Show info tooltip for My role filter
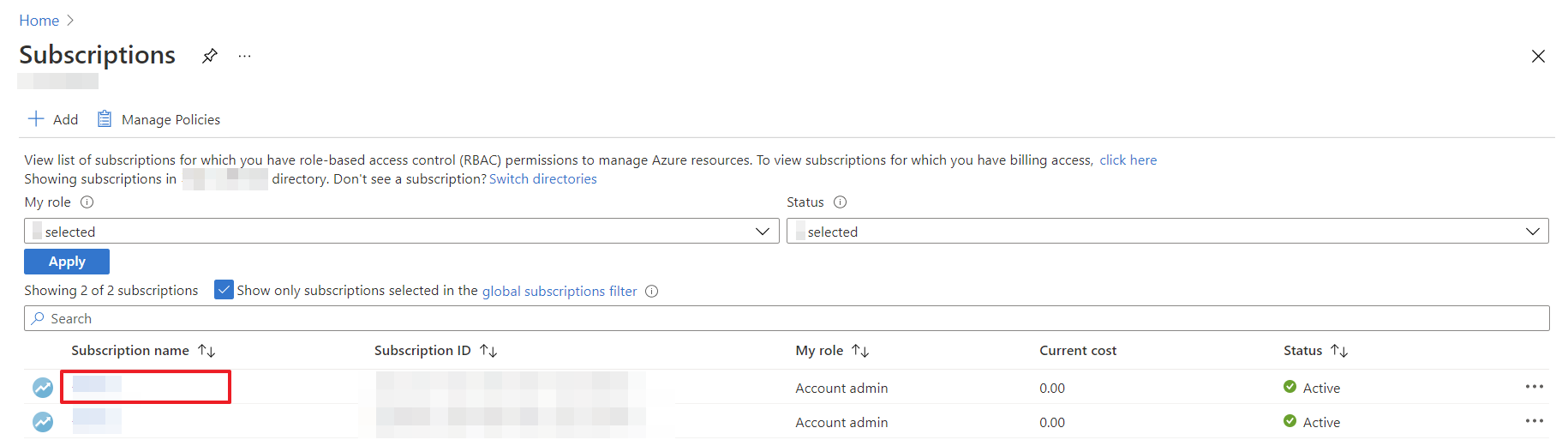The height and width of the screenshot is (446, 1568). click(x=87, y=202)
